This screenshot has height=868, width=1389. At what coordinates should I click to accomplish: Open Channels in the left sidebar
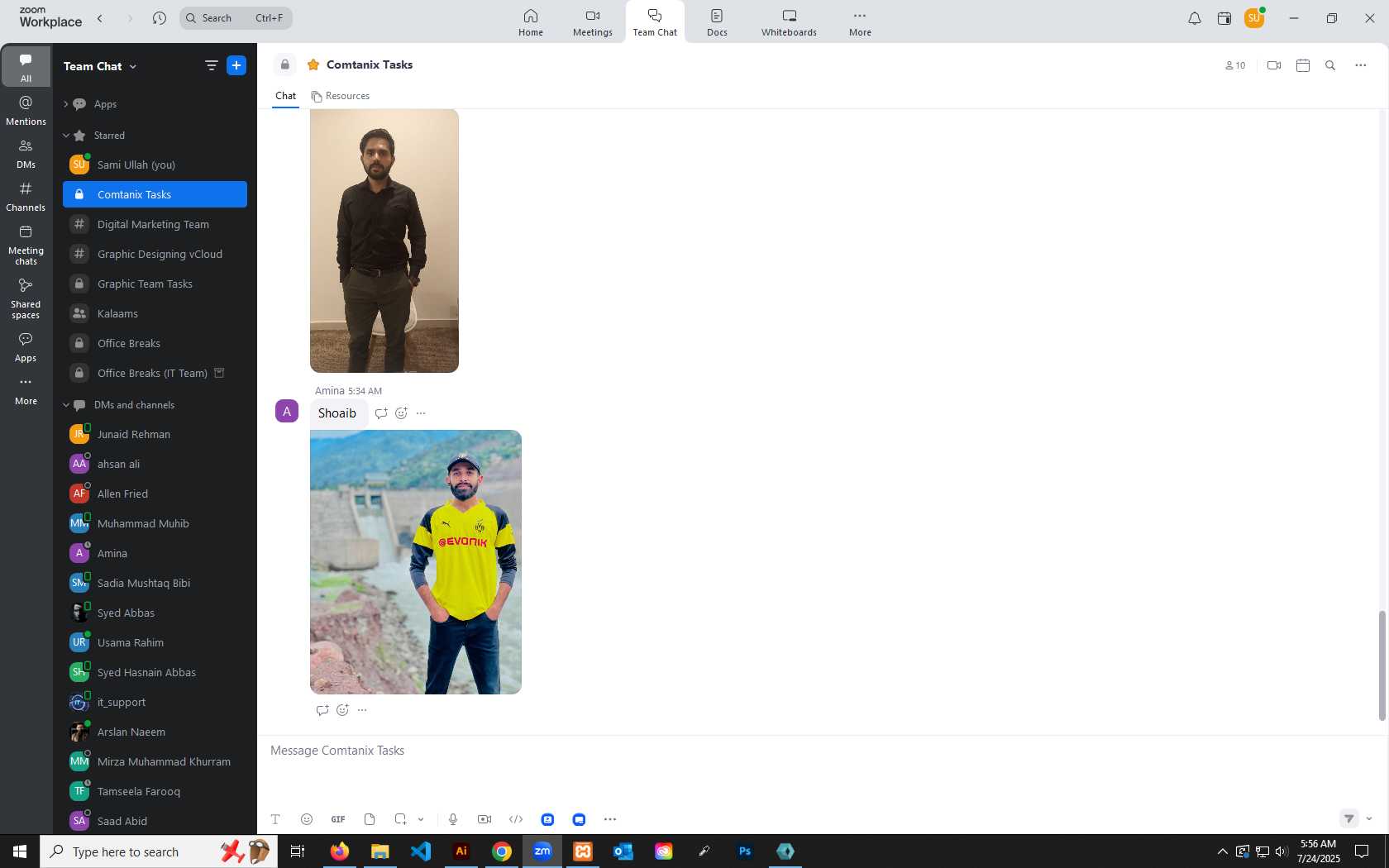26,197
